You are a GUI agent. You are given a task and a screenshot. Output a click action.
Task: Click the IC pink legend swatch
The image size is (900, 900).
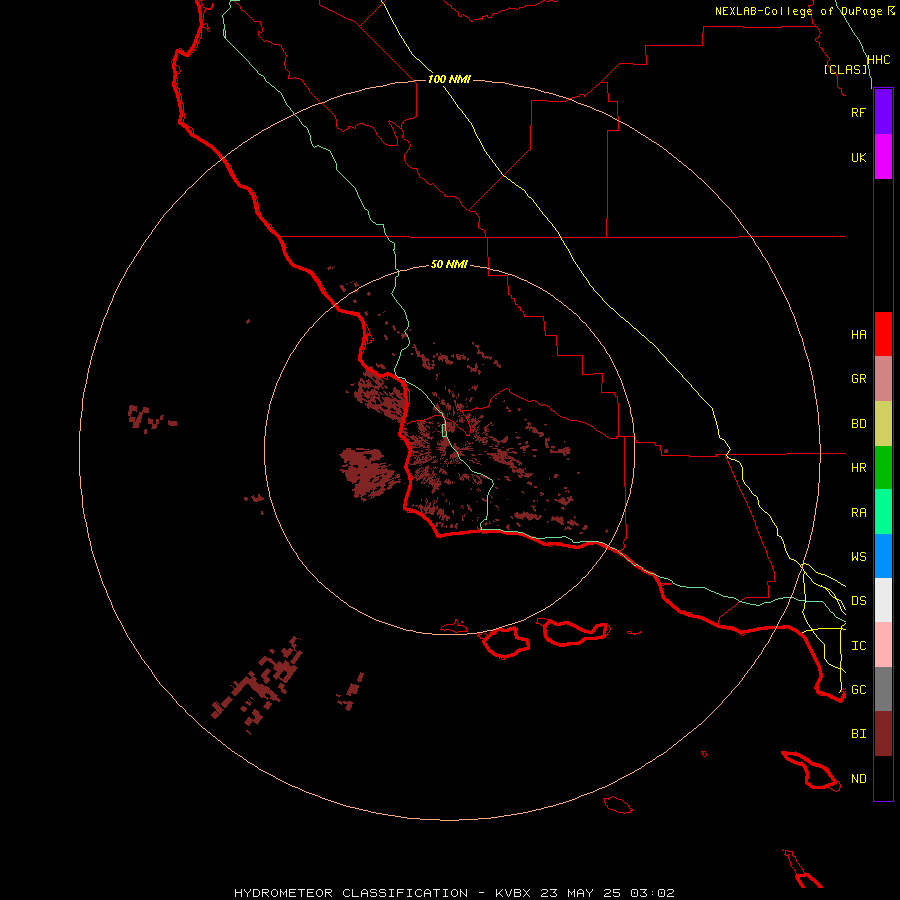coord(883,645)
